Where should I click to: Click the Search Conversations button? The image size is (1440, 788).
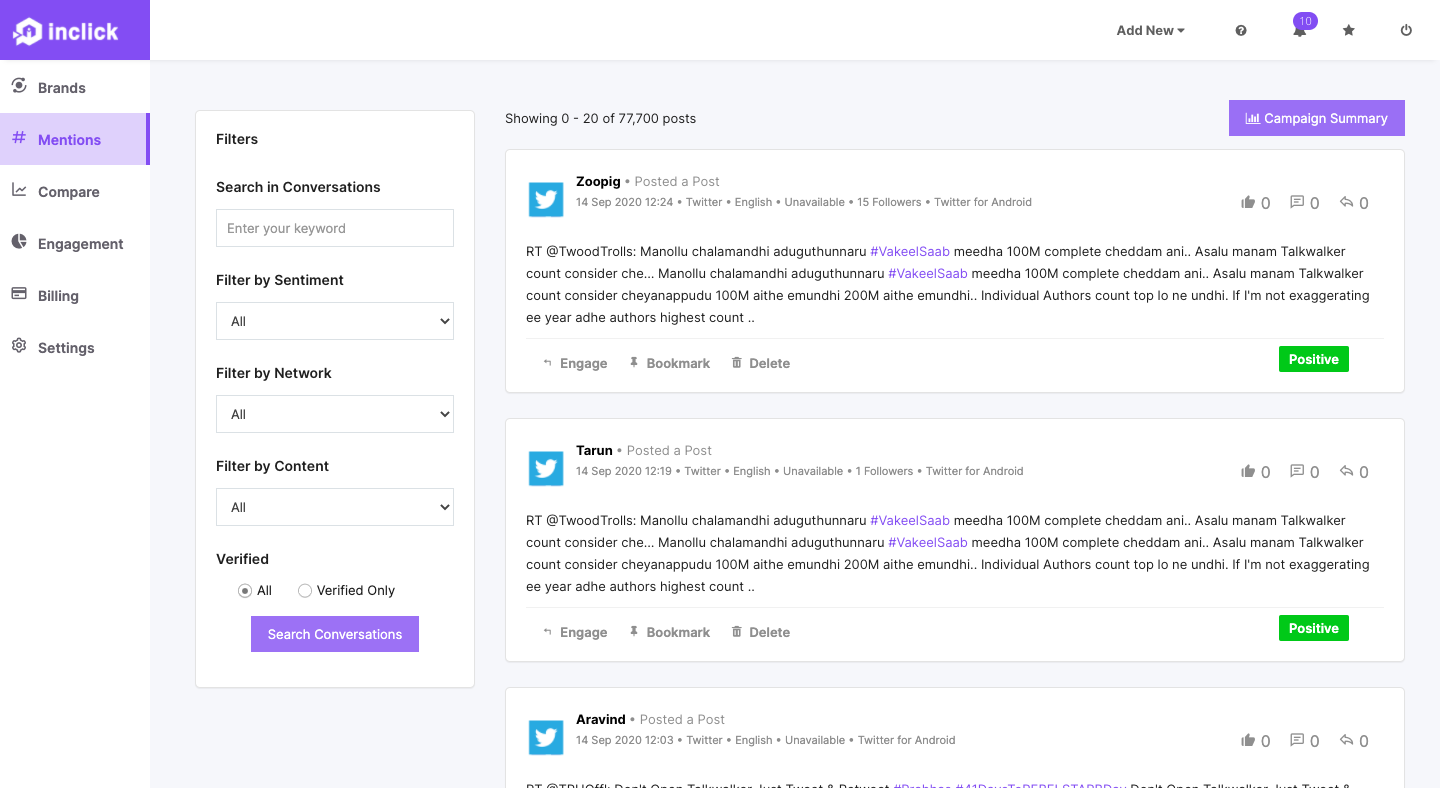point(335,634)
